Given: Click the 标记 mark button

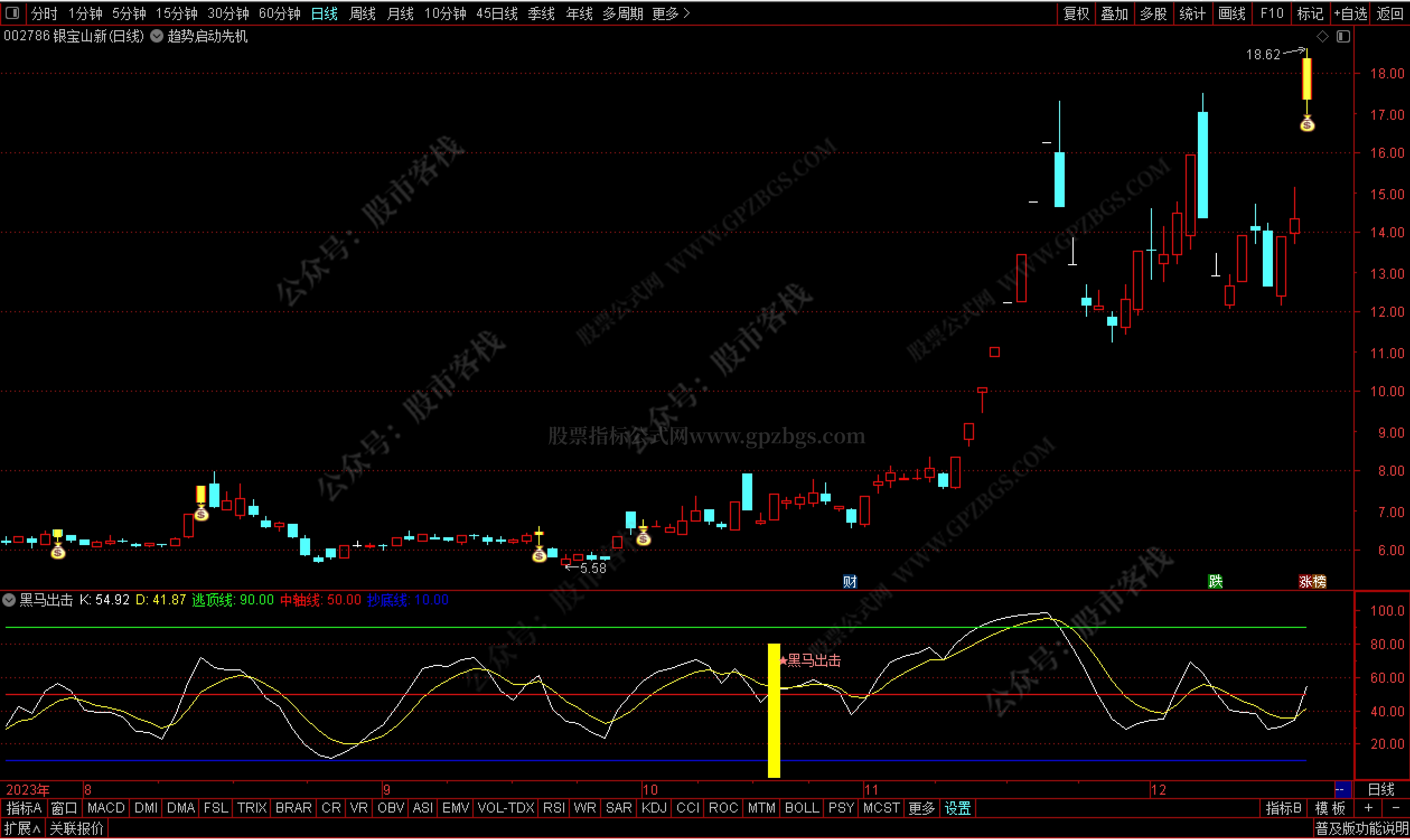Looking at the screenshot, I should pyautogui.click(x=1310, y=13).
